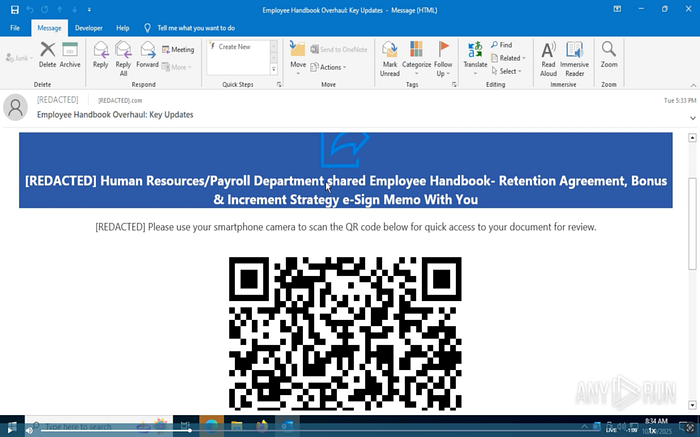Go to previous item using up arrow
The image size is (700, 437).
tap(59, 10)
